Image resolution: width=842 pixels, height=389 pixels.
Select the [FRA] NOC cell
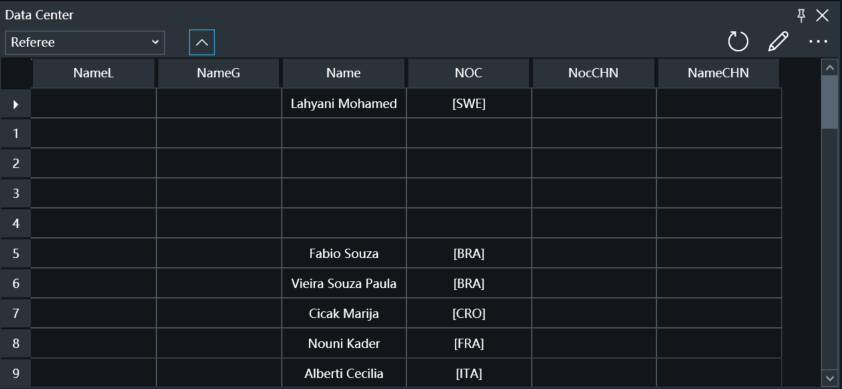469,343
